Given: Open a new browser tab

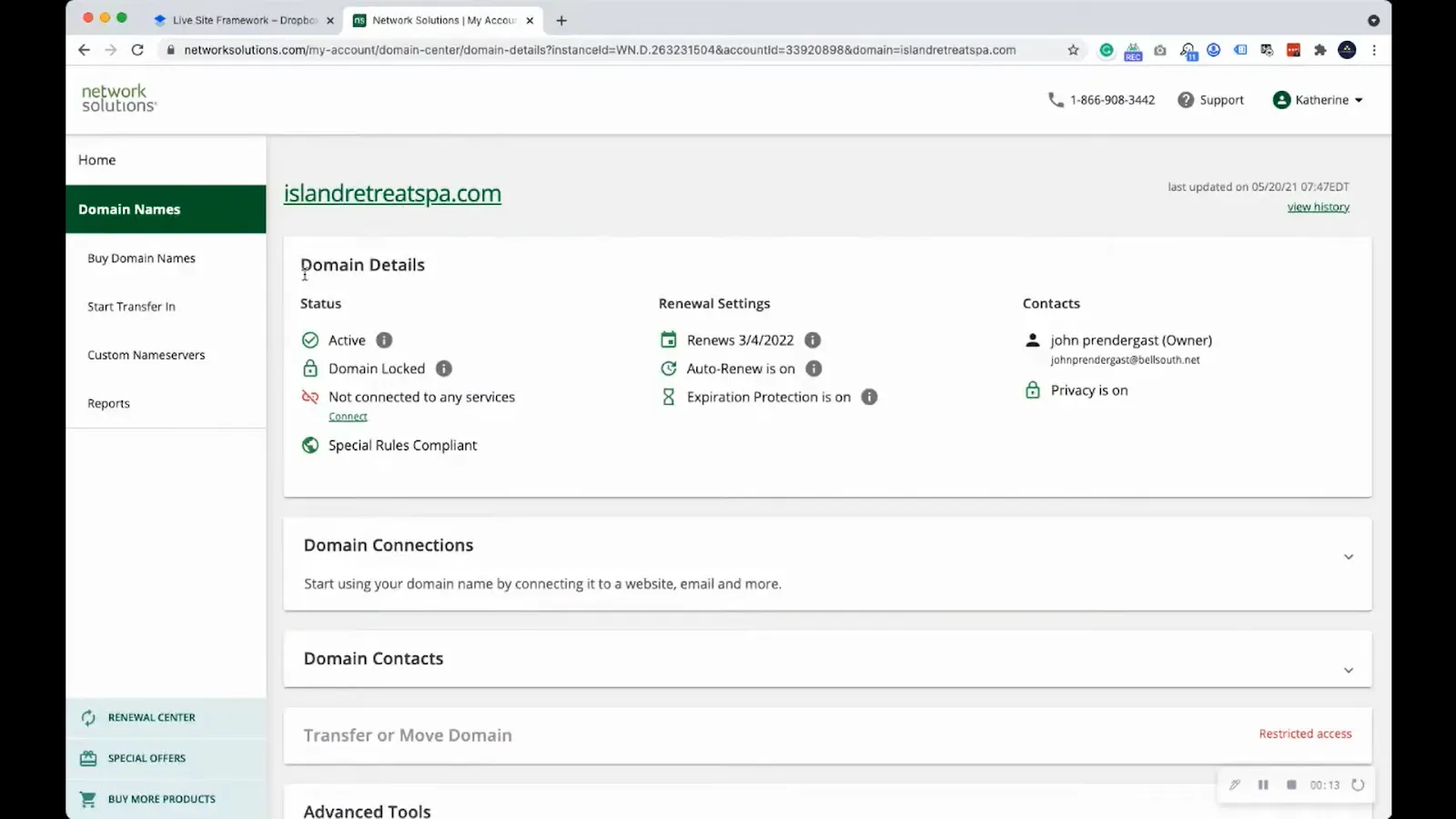Looking at the screenshot, I should (561, 20).
